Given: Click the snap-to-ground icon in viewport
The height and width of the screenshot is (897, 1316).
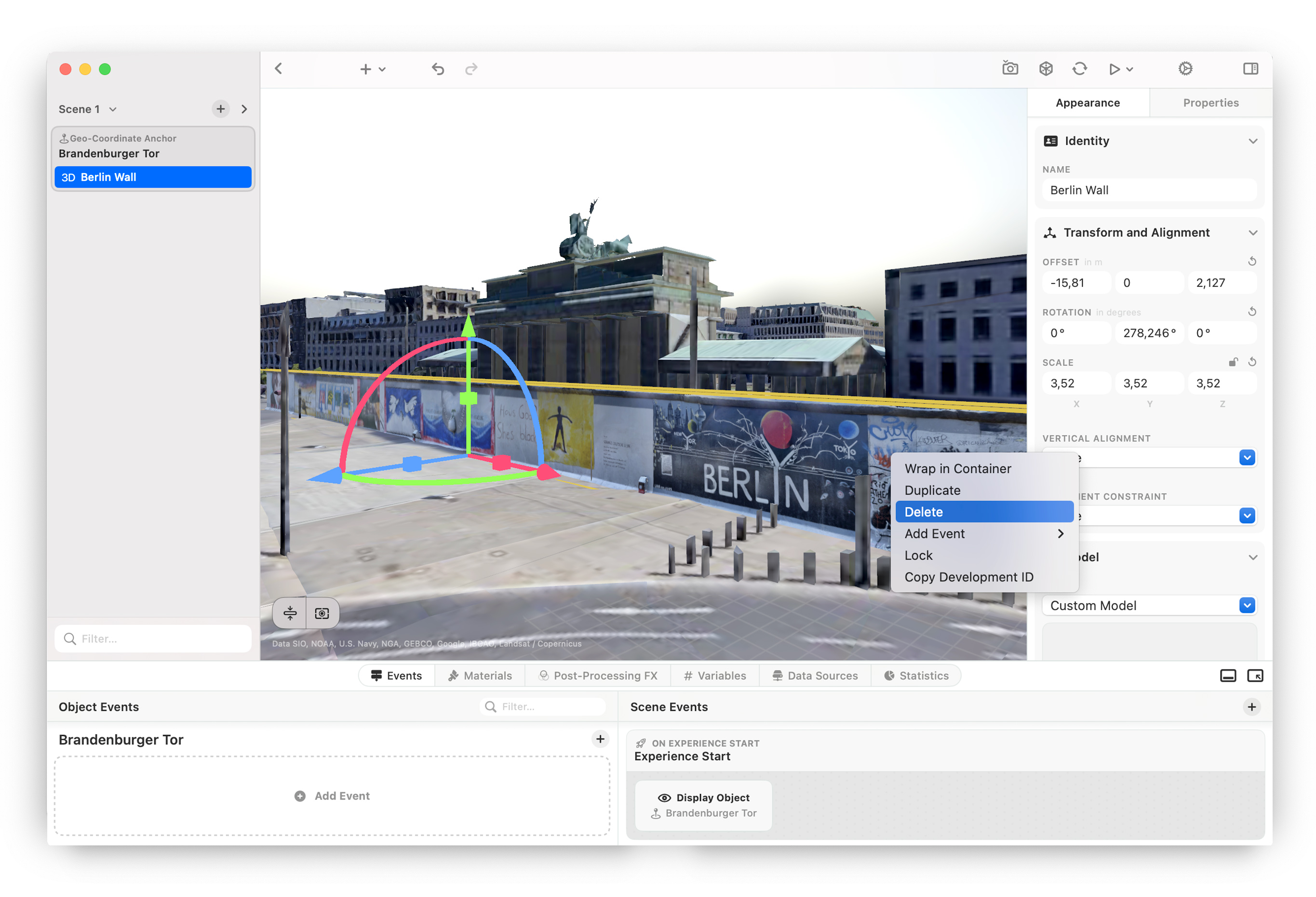Looking at the screenshot, I should click(290, 613).
